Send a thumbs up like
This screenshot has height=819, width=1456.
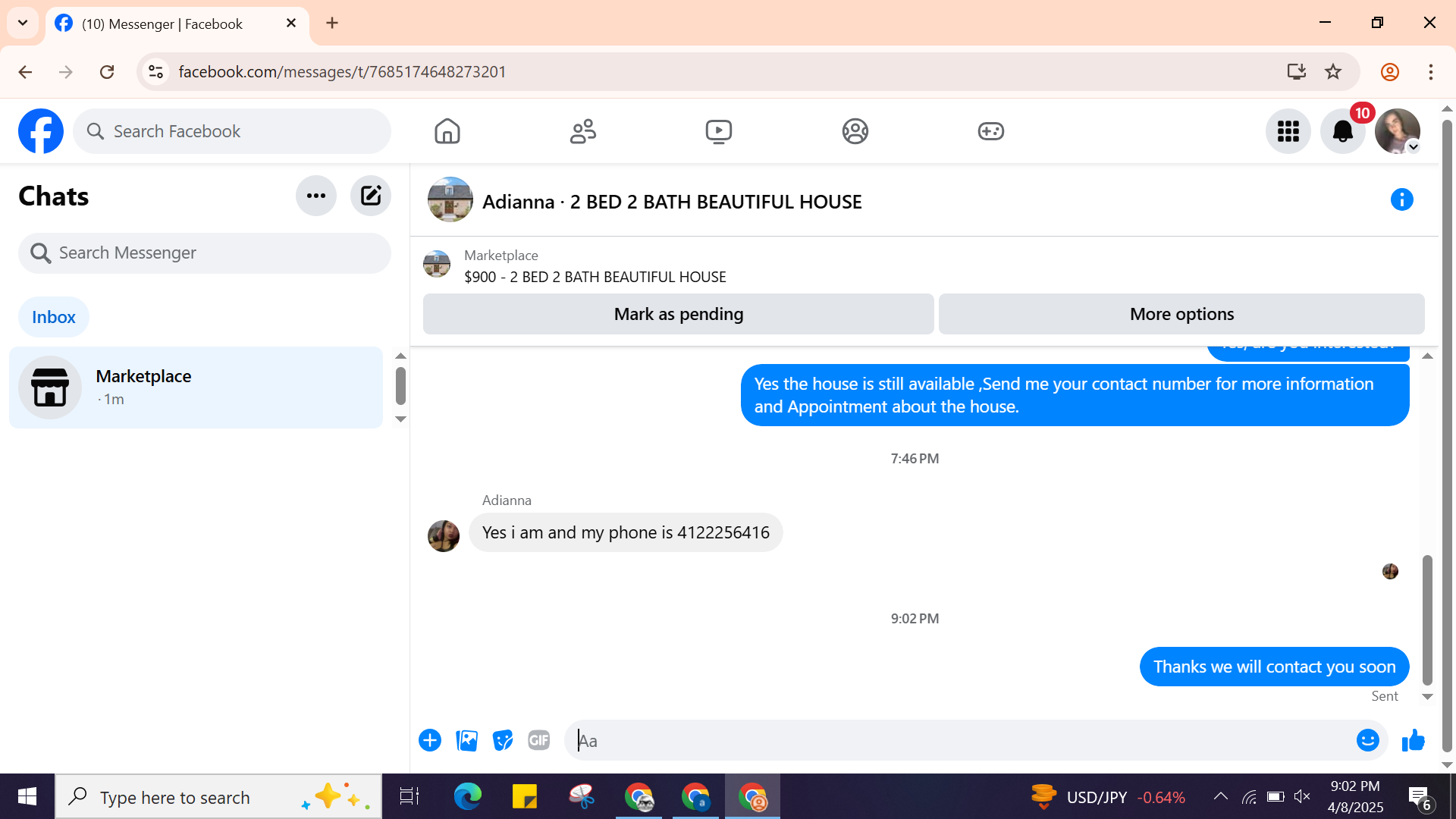[1413, 740]
